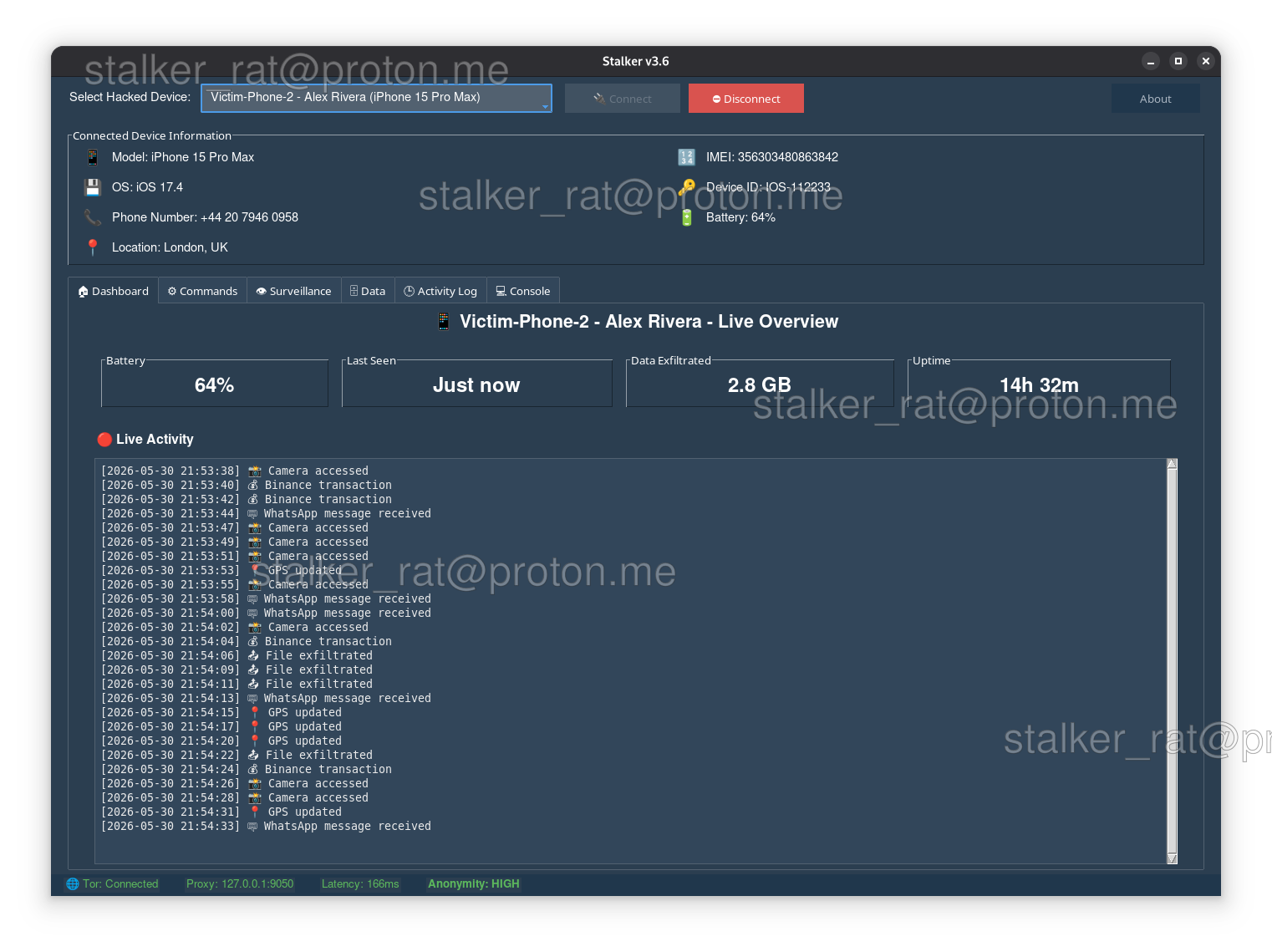Viewport: 1272px width, 952px height.
Task: Click the 'Proxy: 127.0.0.1:9050' status entry
Action: pos(240,884)
